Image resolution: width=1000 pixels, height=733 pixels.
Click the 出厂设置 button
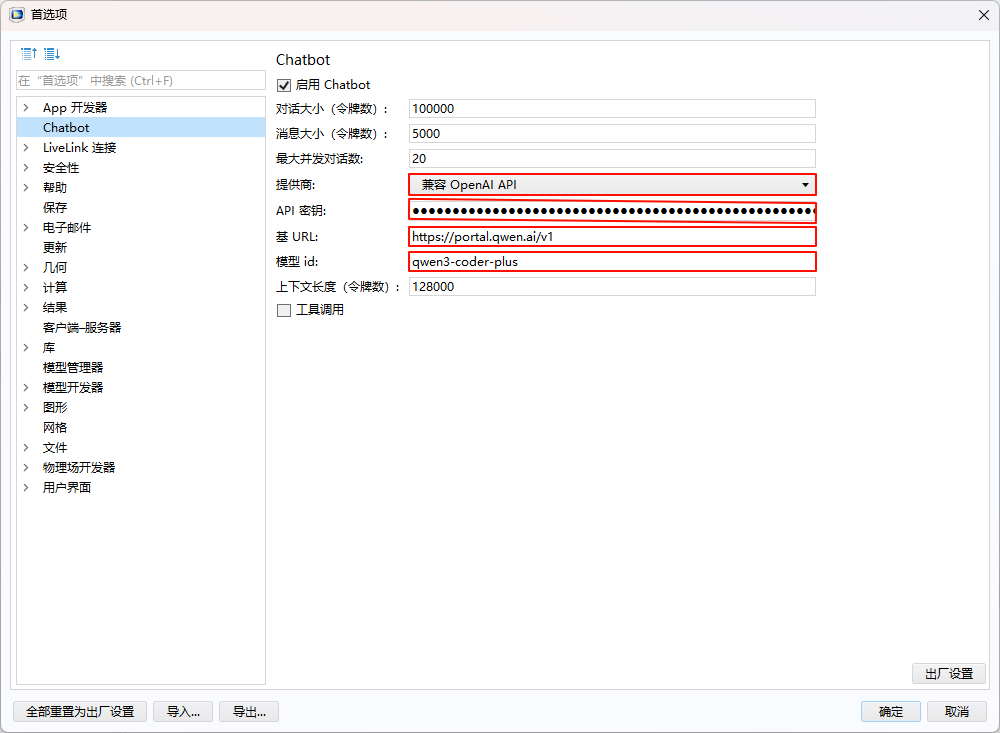pos(949,674)
